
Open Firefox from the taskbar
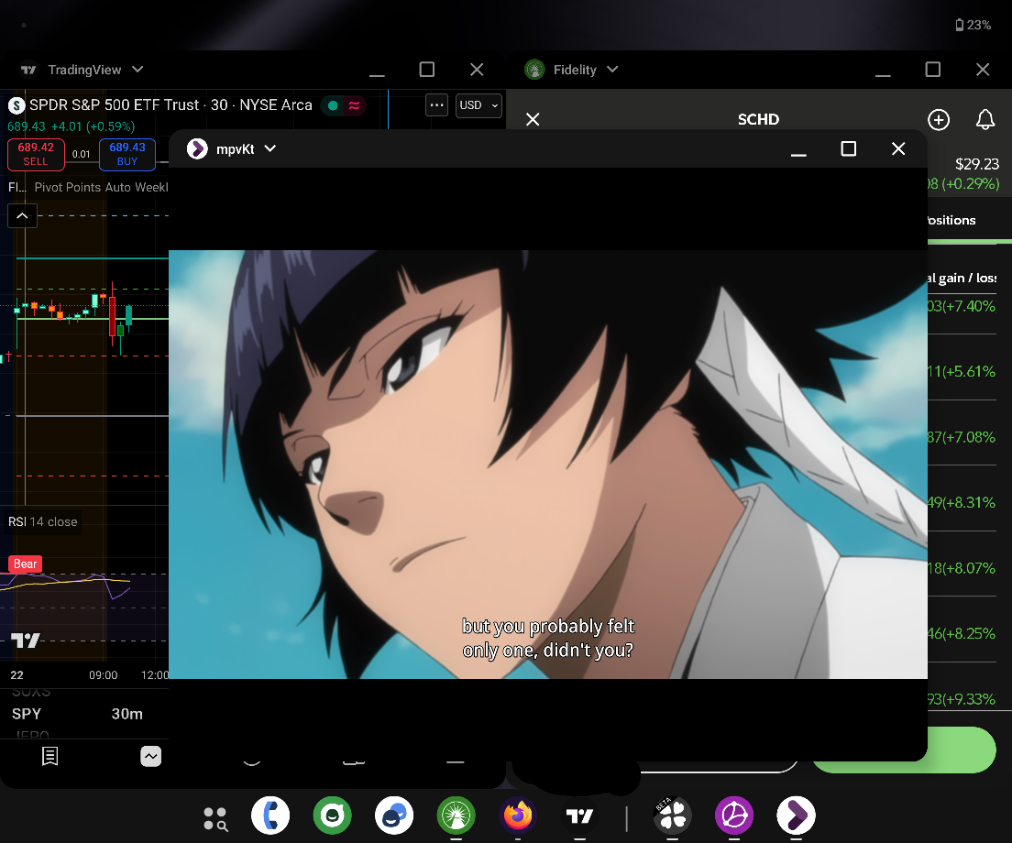(518, 815)
